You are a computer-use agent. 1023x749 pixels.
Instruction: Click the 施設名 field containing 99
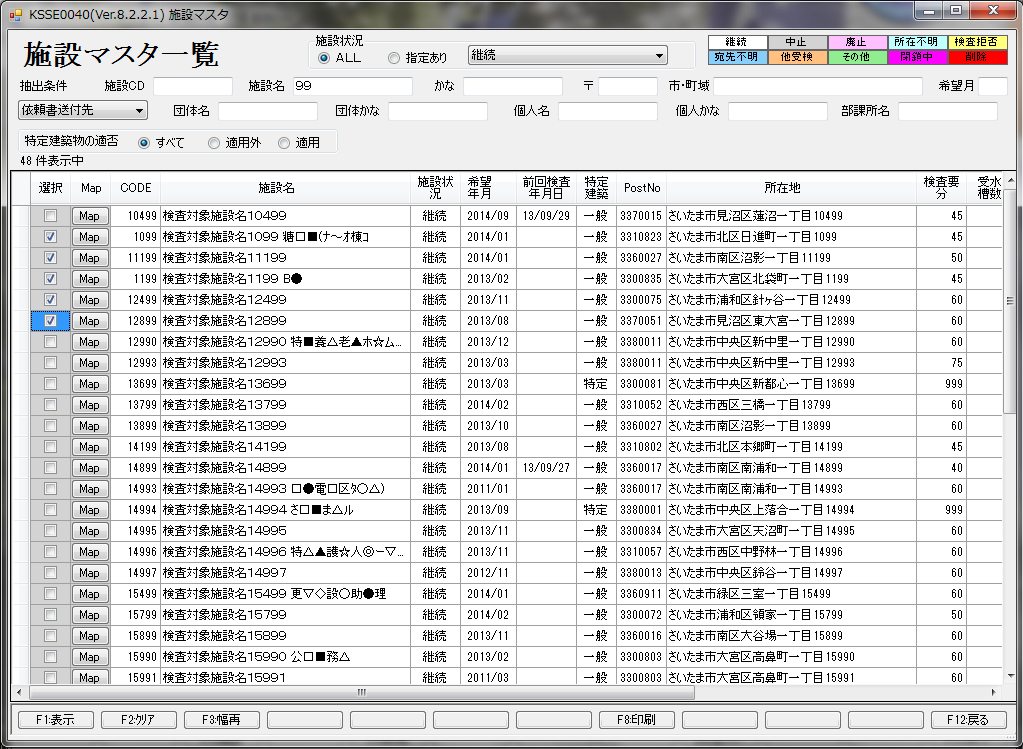pos(352,86)
